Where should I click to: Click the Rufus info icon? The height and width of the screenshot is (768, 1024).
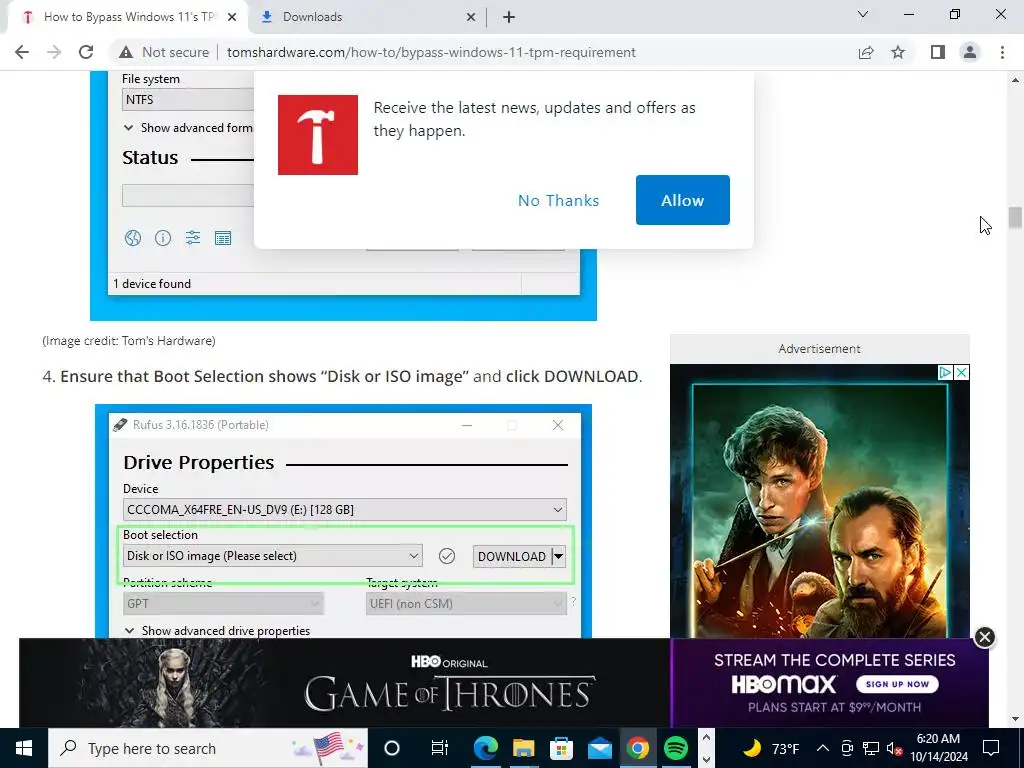(x=163, y=238)
